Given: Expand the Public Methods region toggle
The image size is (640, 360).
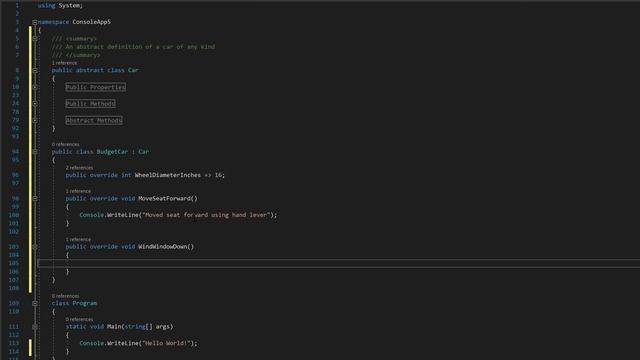Looking at the screenshot, I should coord(35,104).
